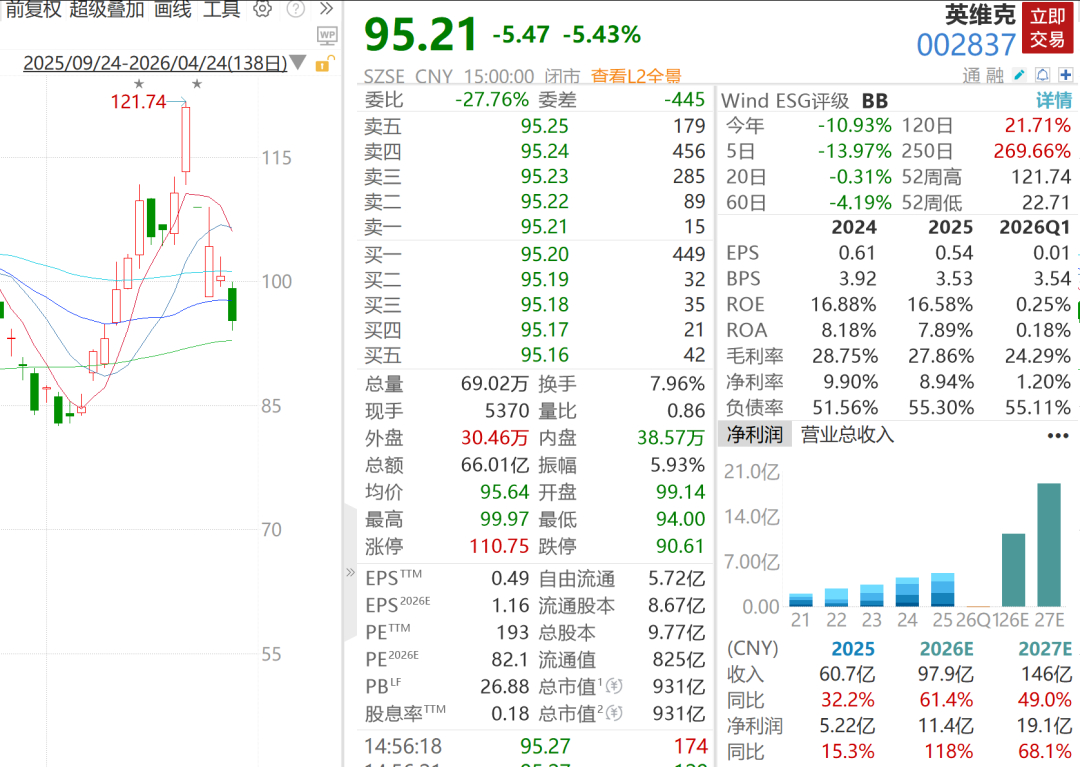Viewport: 1080px width, 767px height.
Task: Click the 25 stacked profit bar
Action: 942,590
